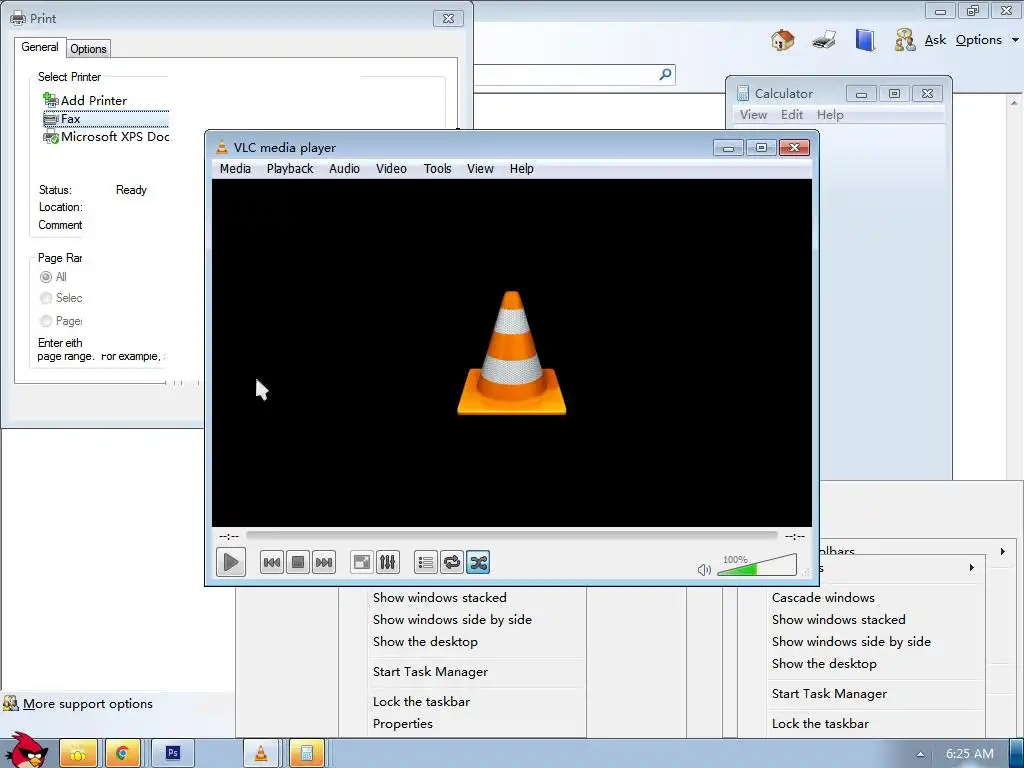Image resolution: width=1024 pixels, height=768 pixels.
Task: Show VLC extended settings equalizer icon
Action: point(388,562)
